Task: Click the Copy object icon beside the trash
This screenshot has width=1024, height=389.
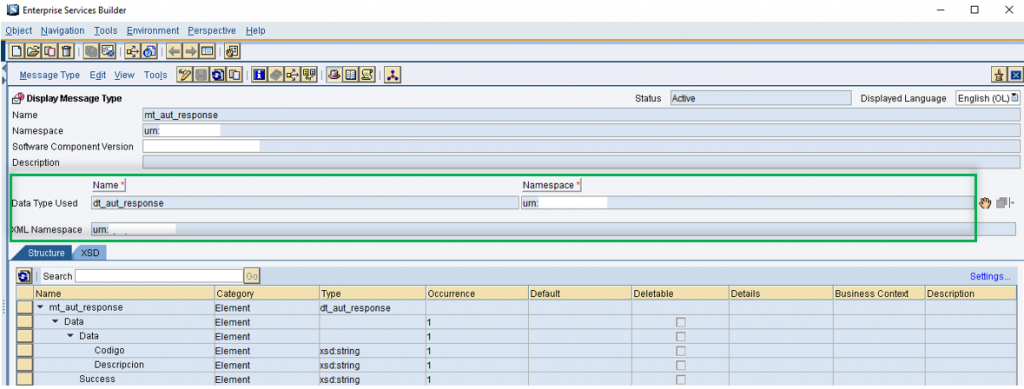Action: tap(50, 51)
